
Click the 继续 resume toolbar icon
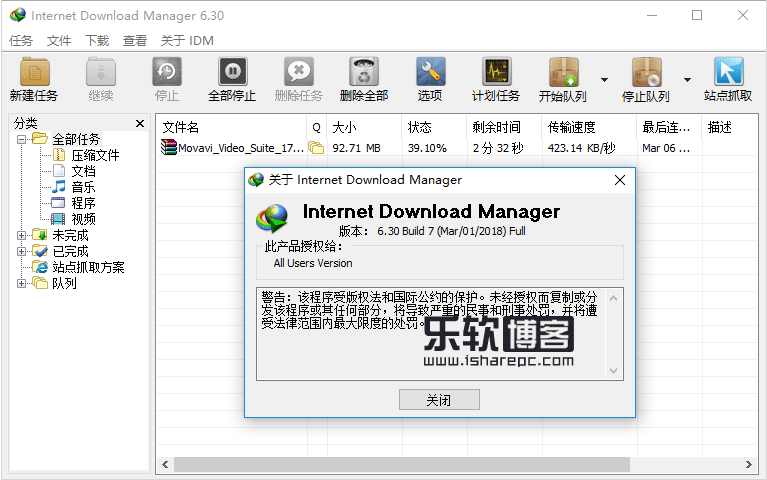101,72
